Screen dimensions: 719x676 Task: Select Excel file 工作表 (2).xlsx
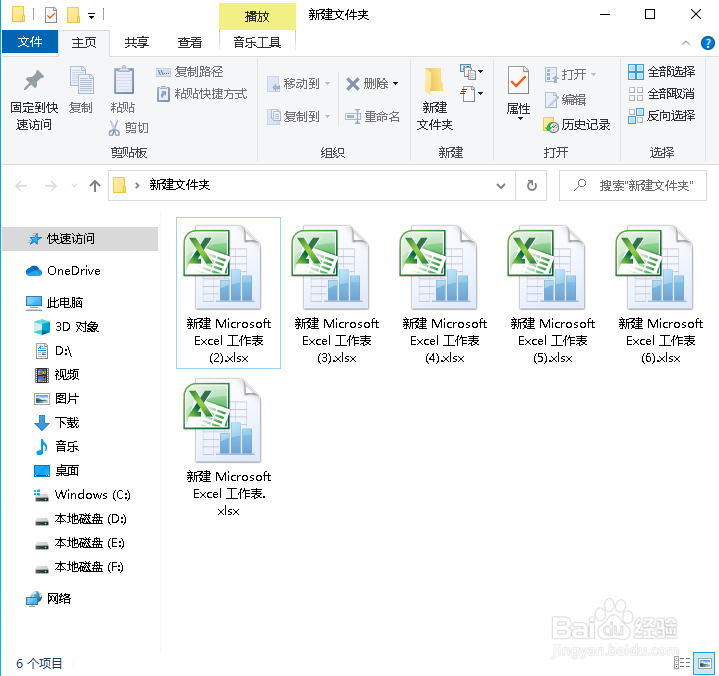point(228,294)
